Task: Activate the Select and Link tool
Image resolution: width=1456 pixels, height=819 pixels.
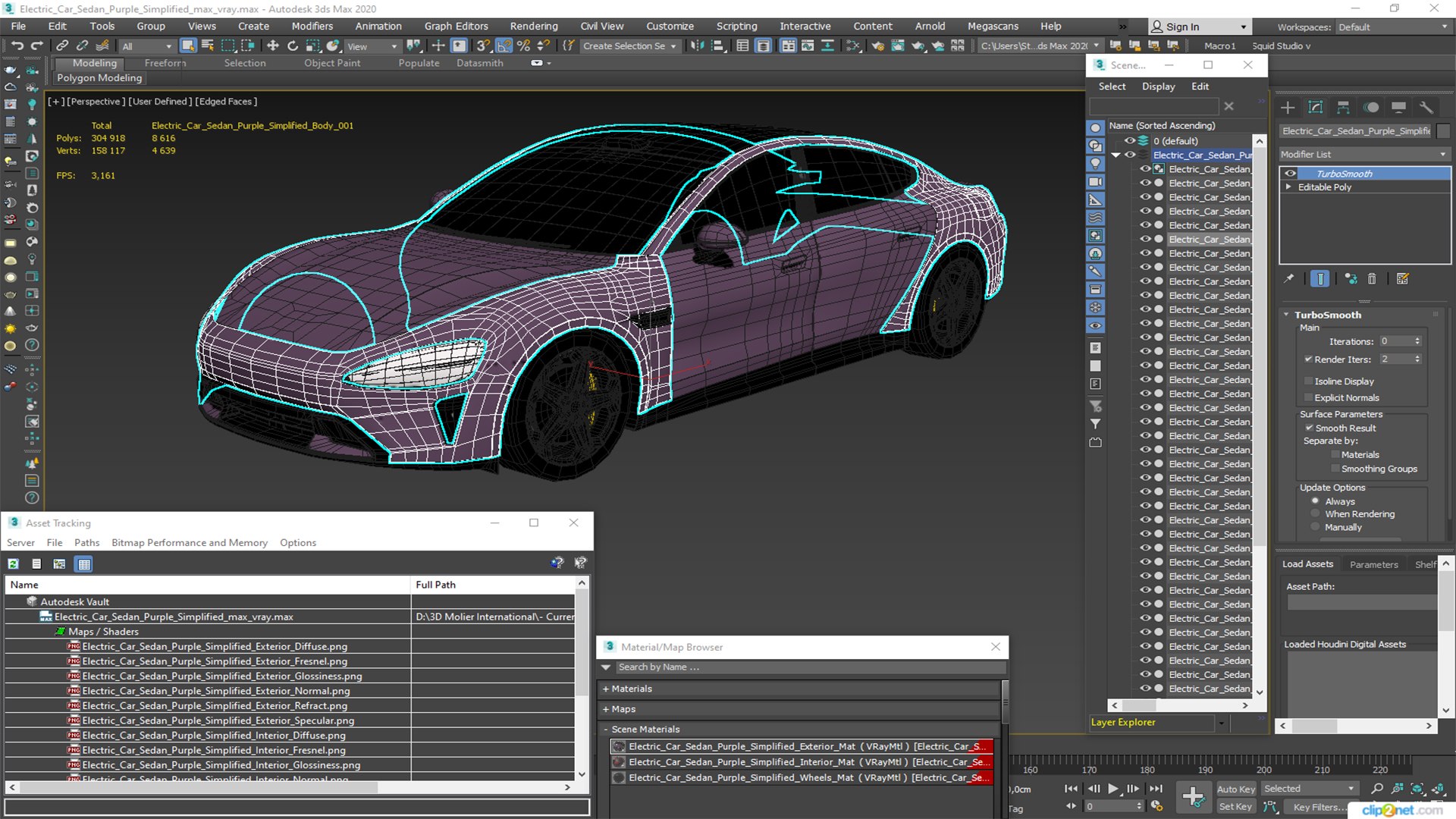Action: click(x=62, y=46)
